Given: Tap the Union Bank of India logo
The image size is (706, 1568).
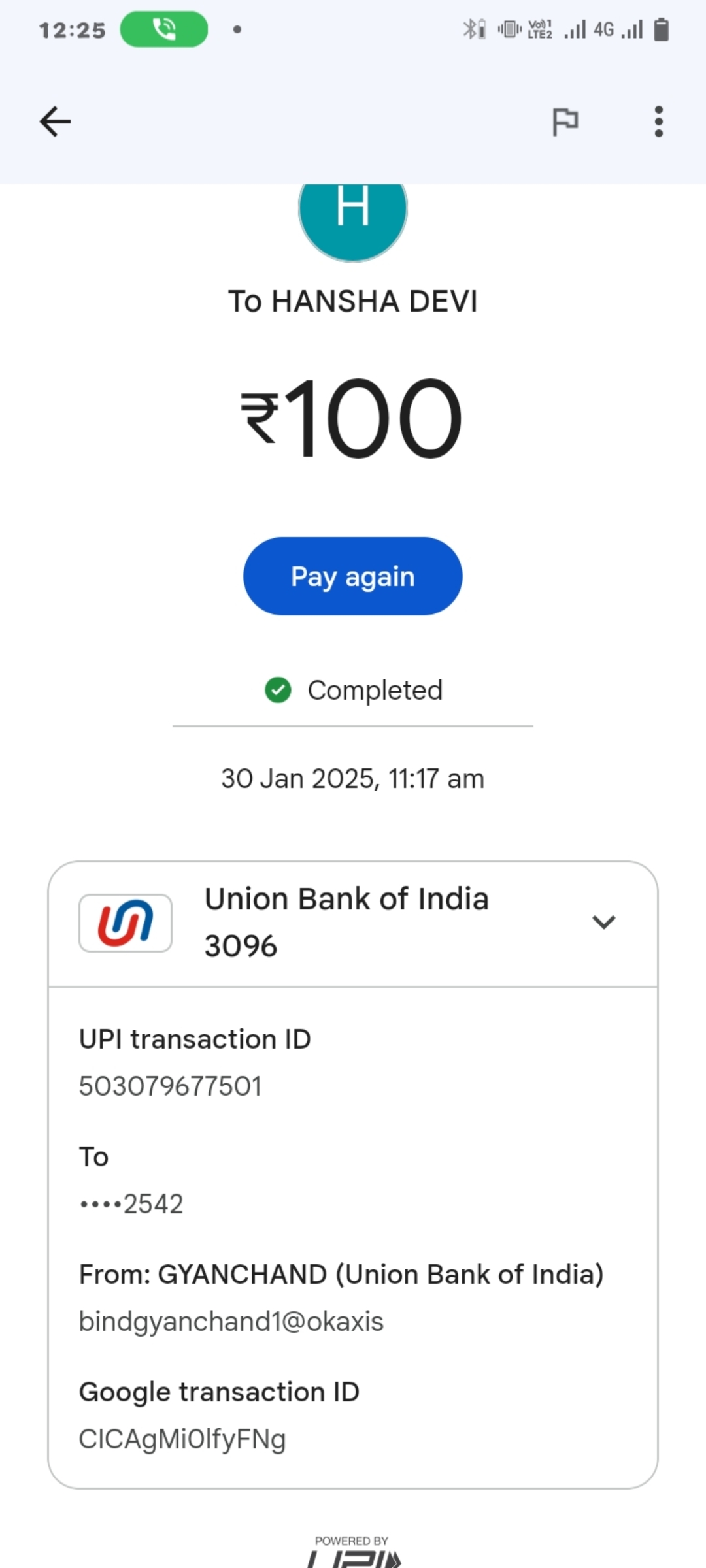Looking at the screenshot, I should click(x=126, y=923).
